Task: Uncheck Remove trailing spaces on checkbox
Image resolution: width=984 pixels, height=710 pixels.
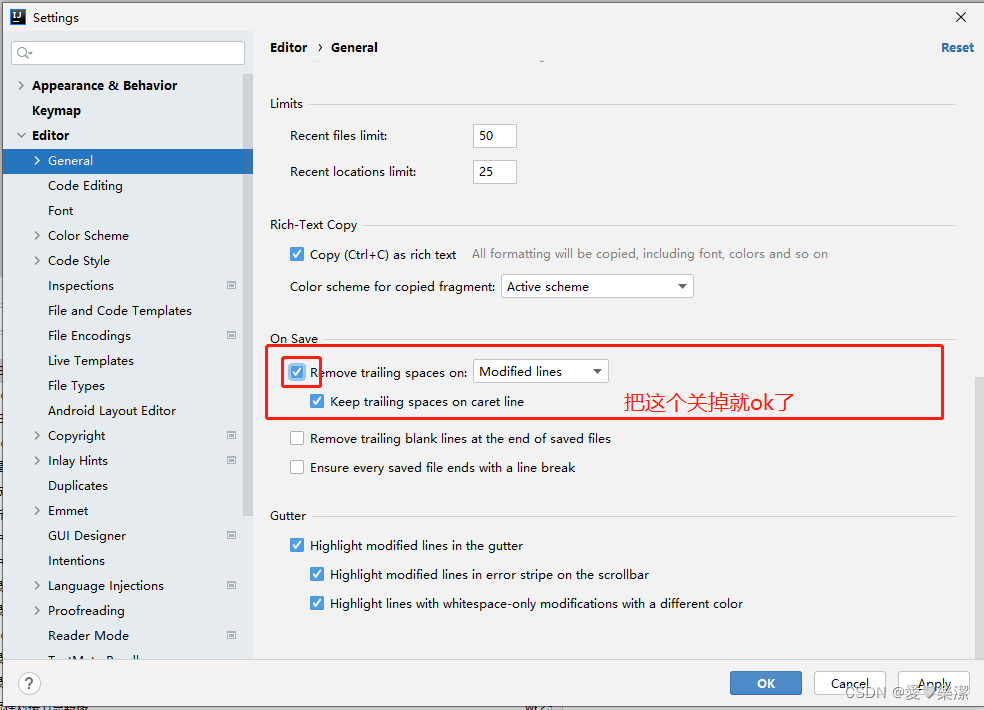Action: (x=297, y=372)
